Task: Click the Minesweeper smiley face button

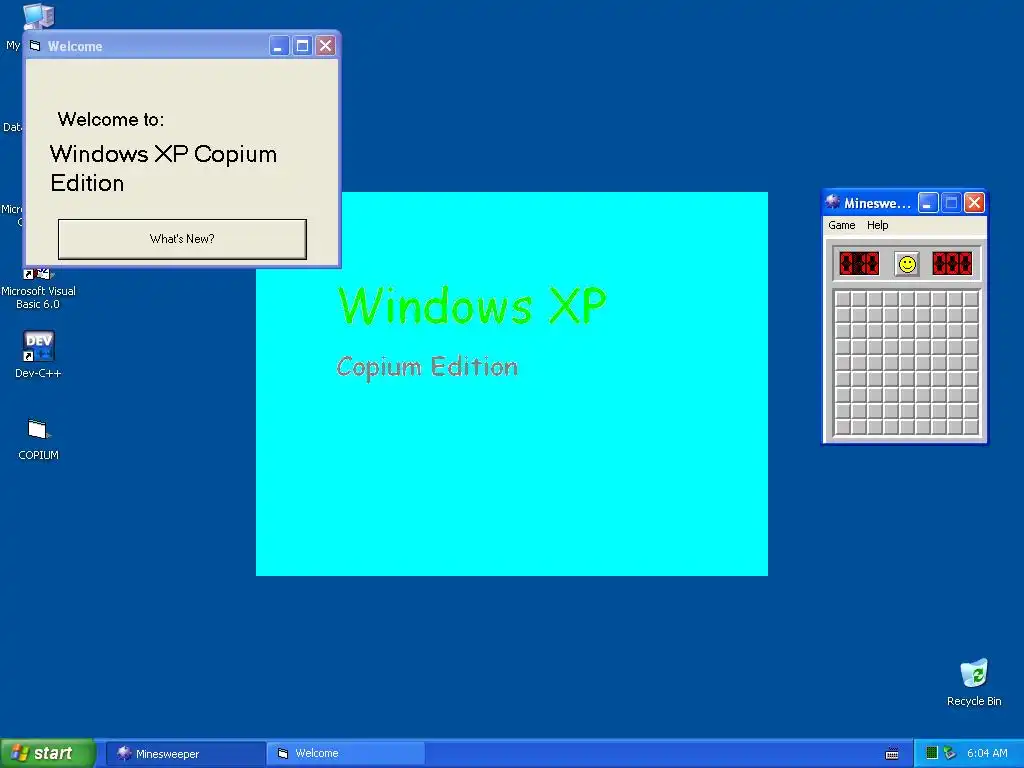Action: [906, 264]
